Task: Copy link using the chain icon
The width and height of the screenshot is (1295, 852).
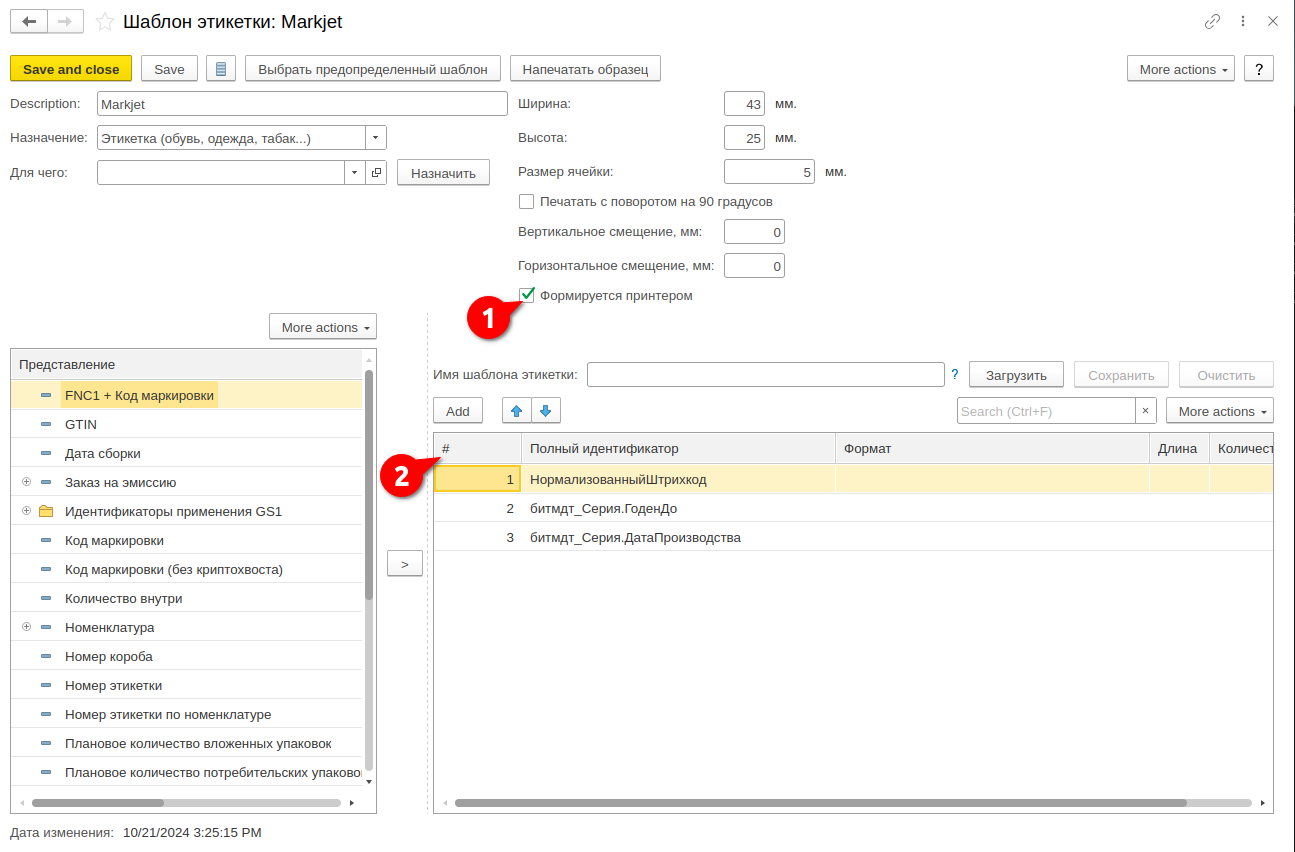Action: click(x=1212, y=21)
